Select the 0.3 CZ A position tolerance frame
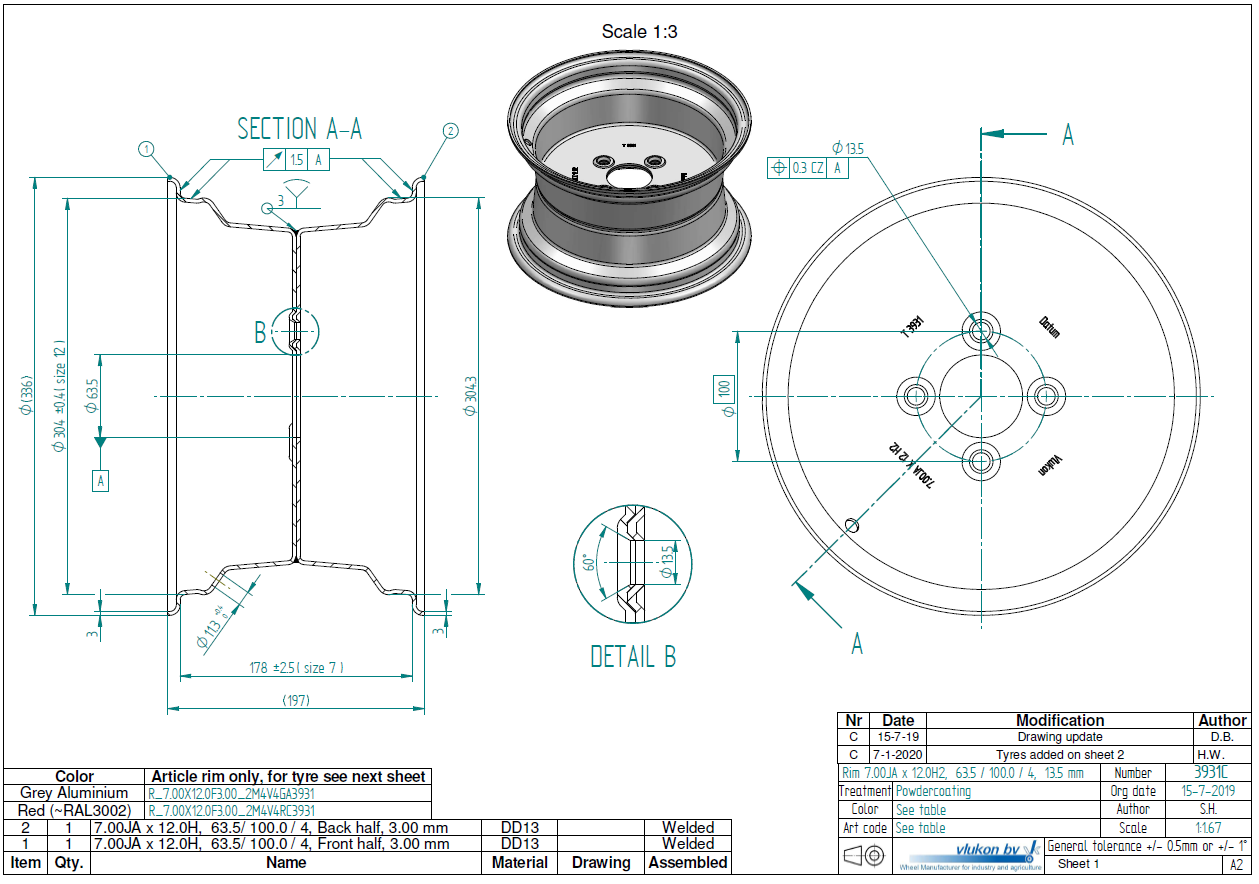This screenshot has height=884, width=1259. coord(808,168)
